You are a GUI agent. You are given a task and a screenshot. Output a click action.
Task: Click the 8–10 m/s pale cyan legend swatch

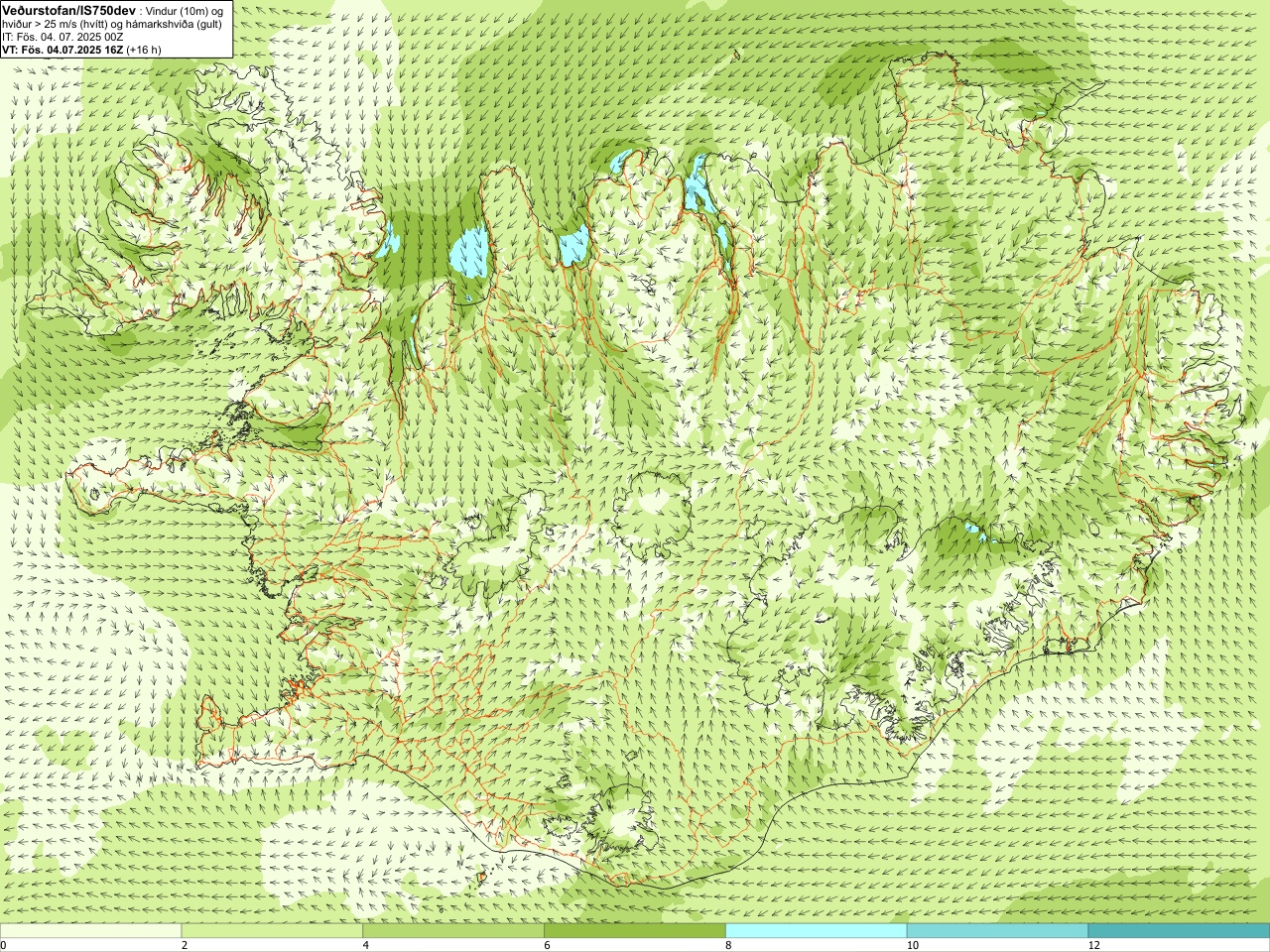[817, 931]
